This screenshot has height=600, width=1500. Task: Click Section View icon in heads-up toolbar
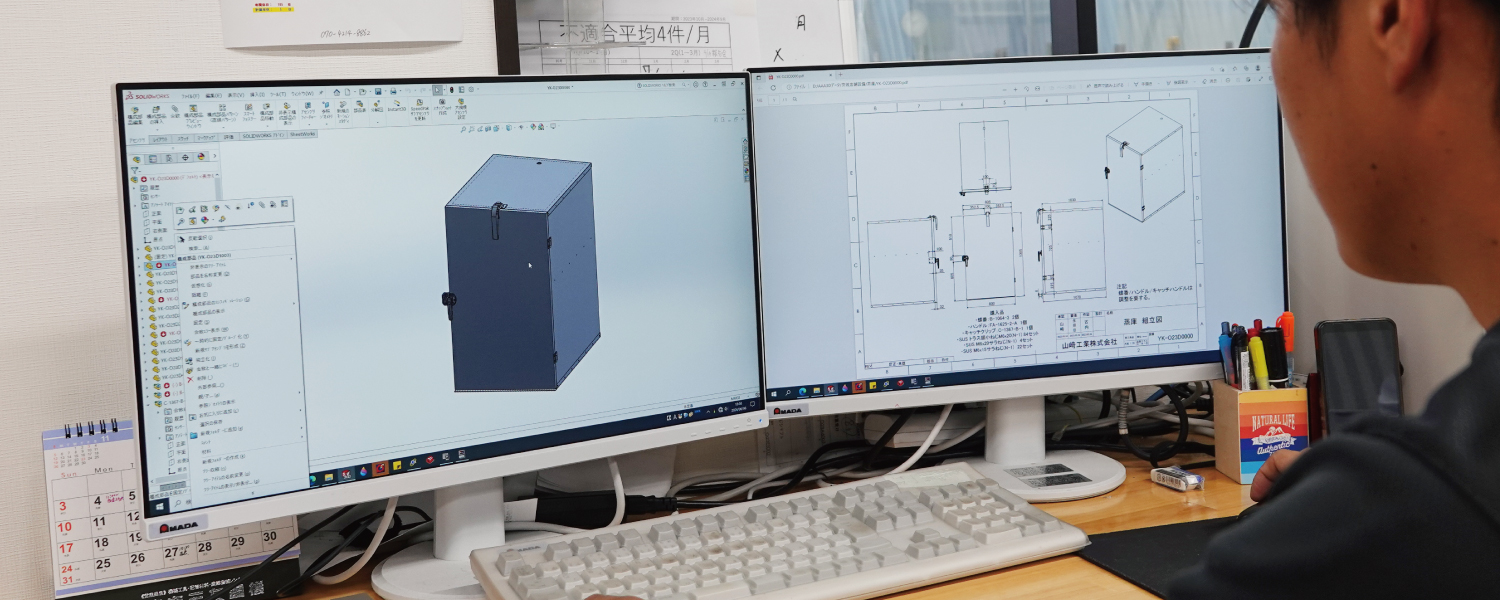(x=488, y=129)
